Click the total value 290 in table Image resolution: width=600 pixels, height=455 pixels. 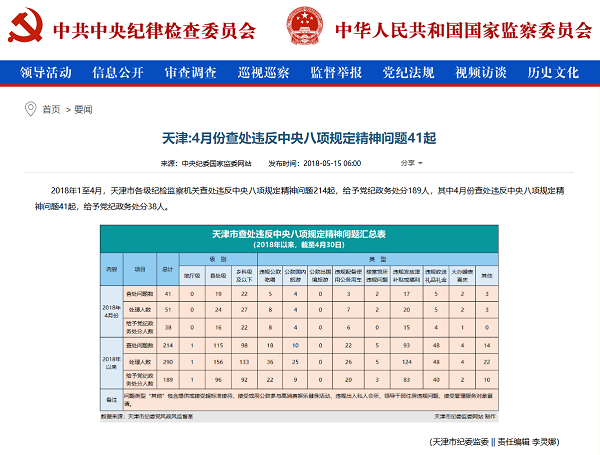tap(168, 362)
